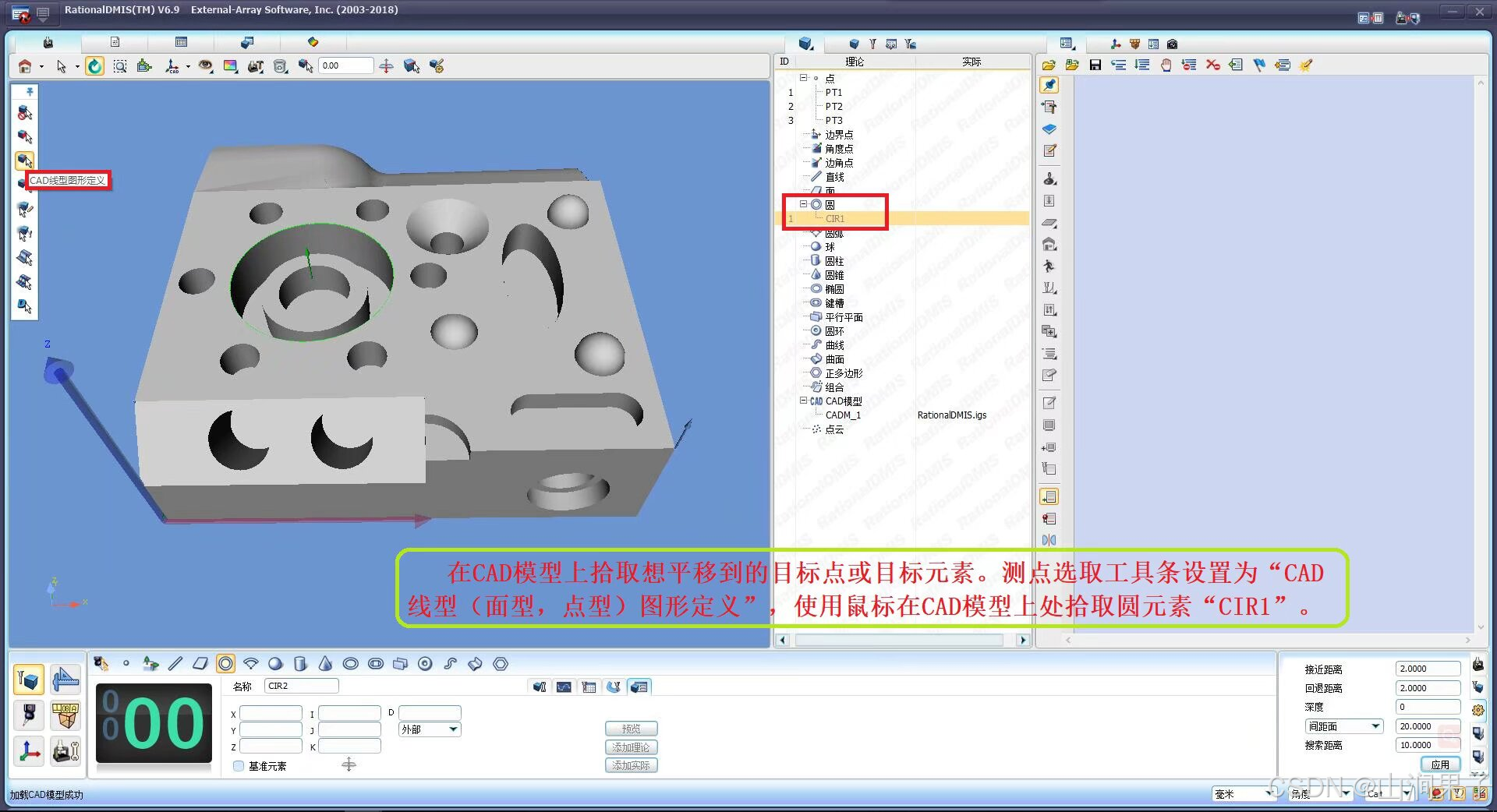Click the scissors delete icon above tree panel
This screenshot has width=1497, height=812.
pos(1212,65)
